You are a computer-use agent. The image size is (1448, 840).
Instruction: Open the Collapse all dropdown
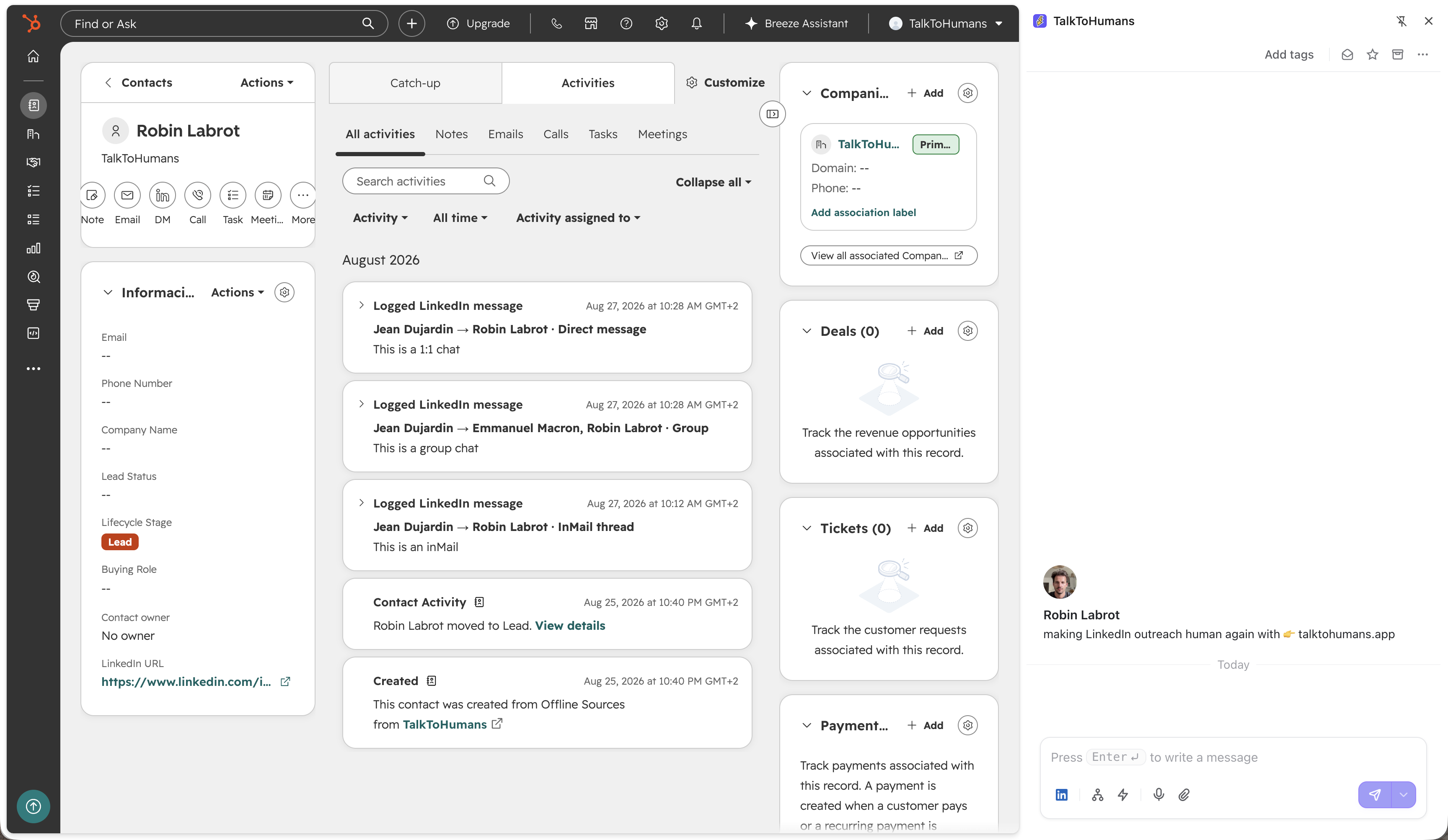pos(713,182)
